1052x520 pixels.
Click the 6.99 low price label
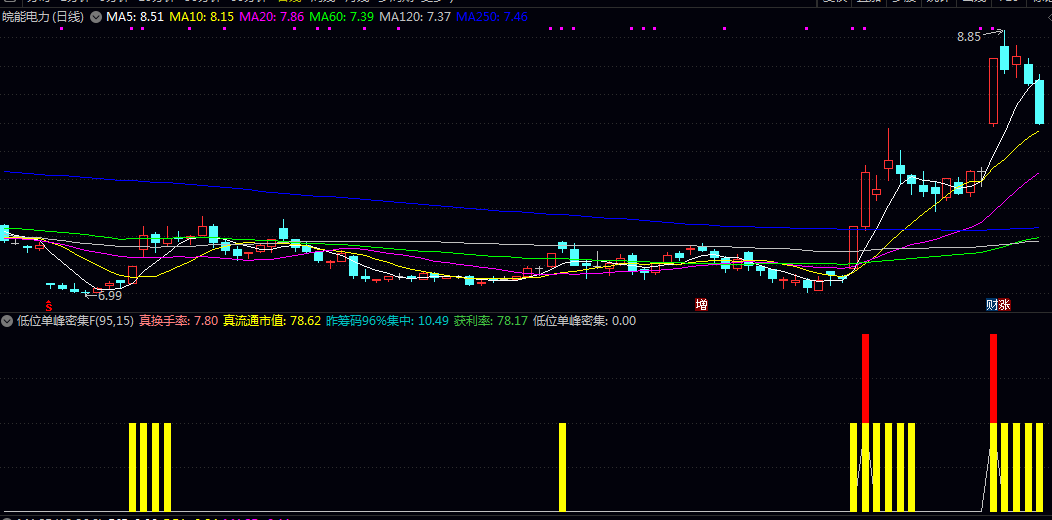pos(109,295)
